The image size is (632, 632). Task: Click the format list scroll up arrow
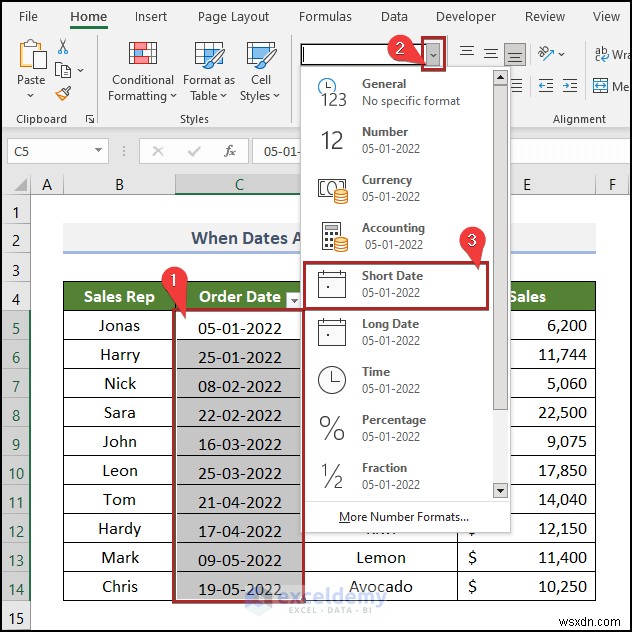[500, 77]
